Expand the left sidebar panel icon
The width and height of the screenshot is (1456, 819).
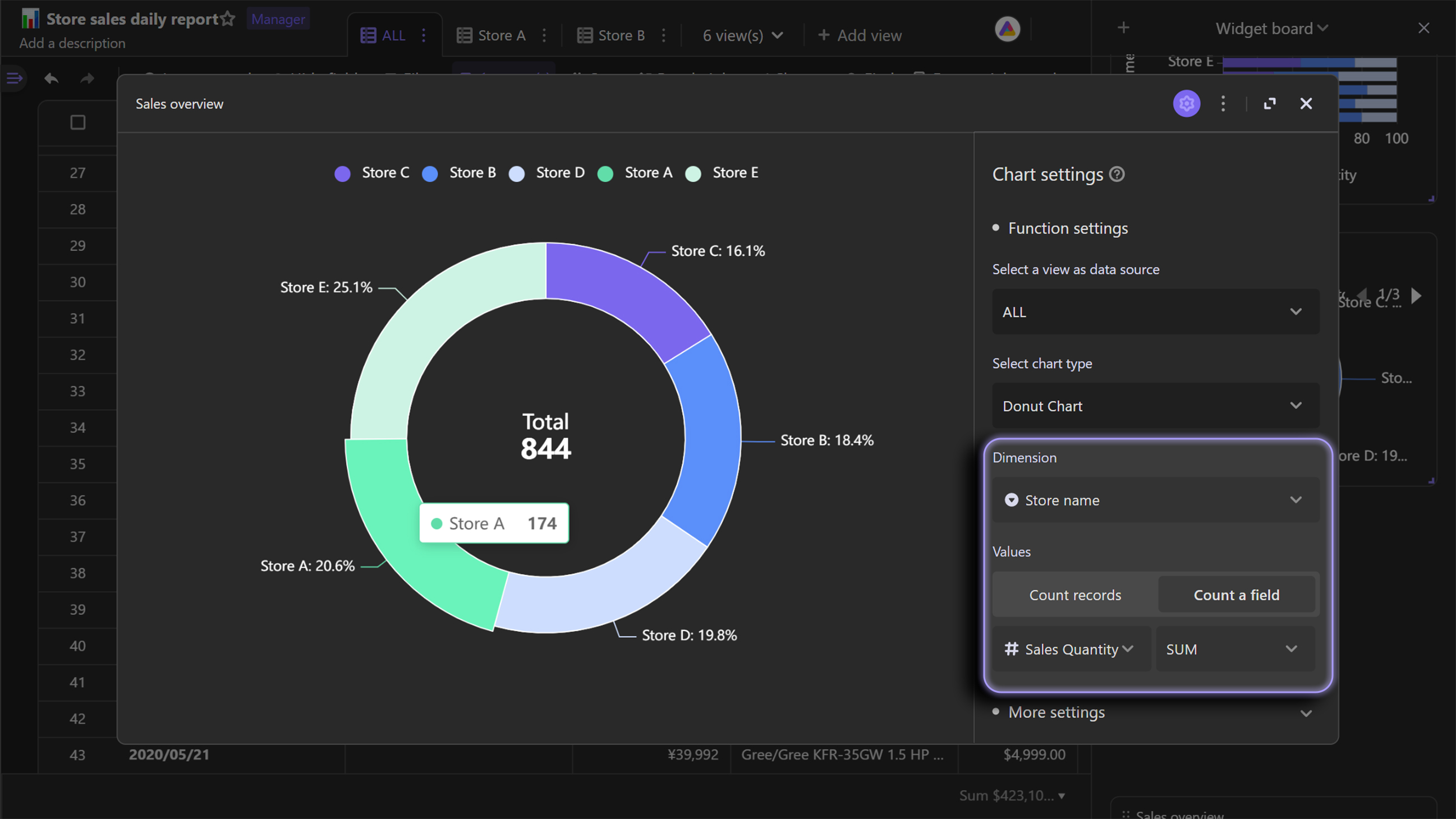14,78
